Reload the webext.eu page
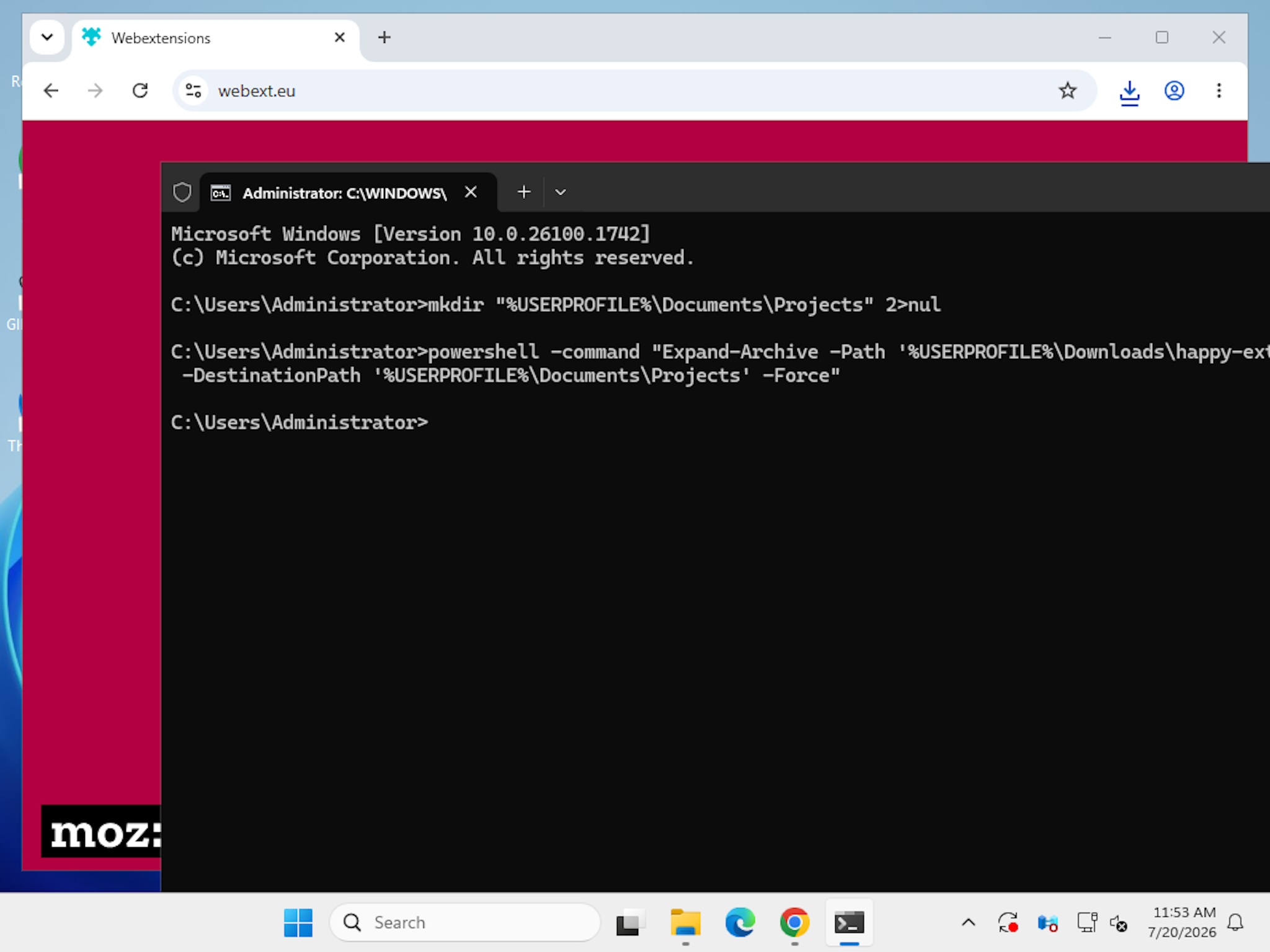 (140, 91)
